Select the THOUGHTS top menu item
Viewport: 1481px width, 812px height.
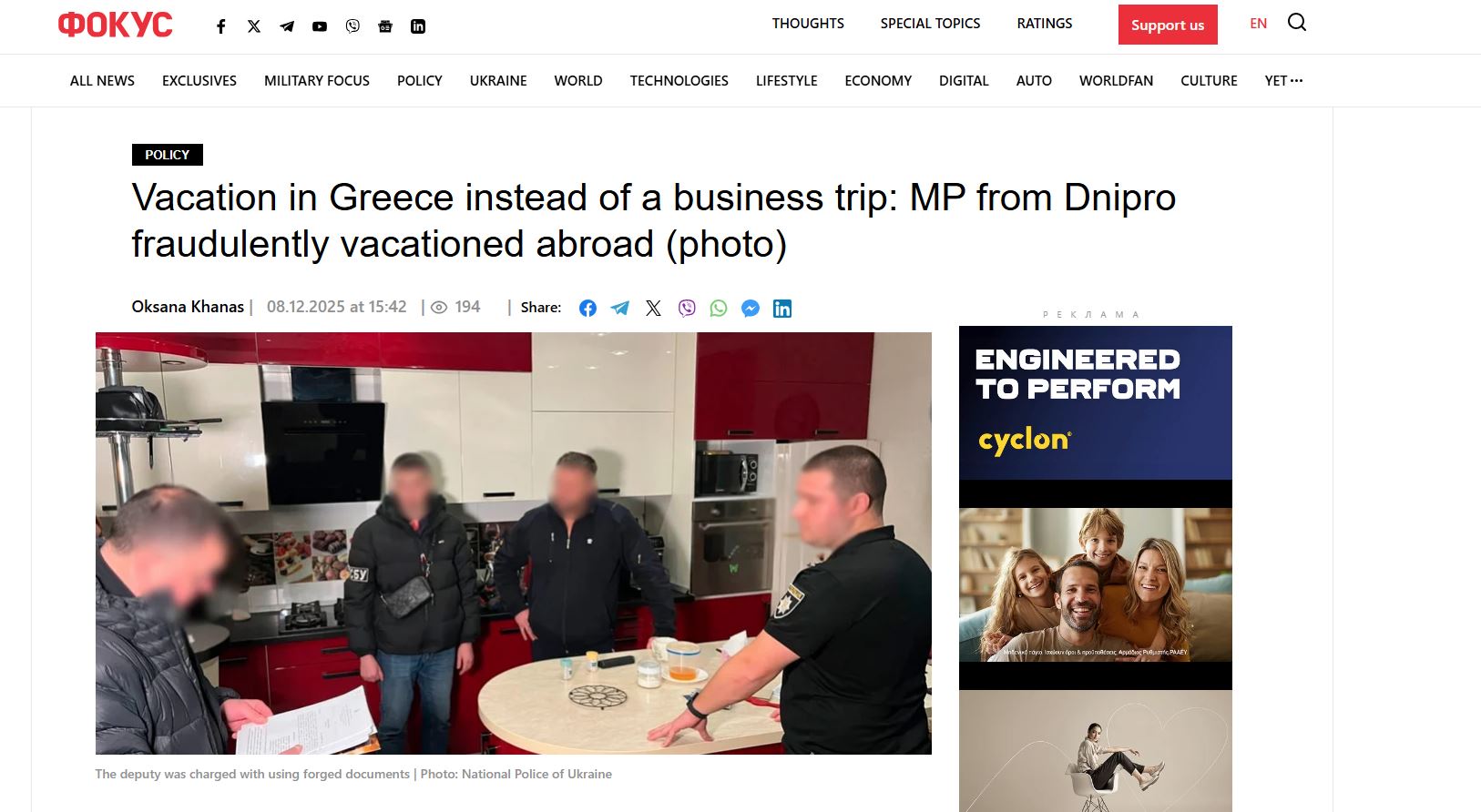coord(808,24)
